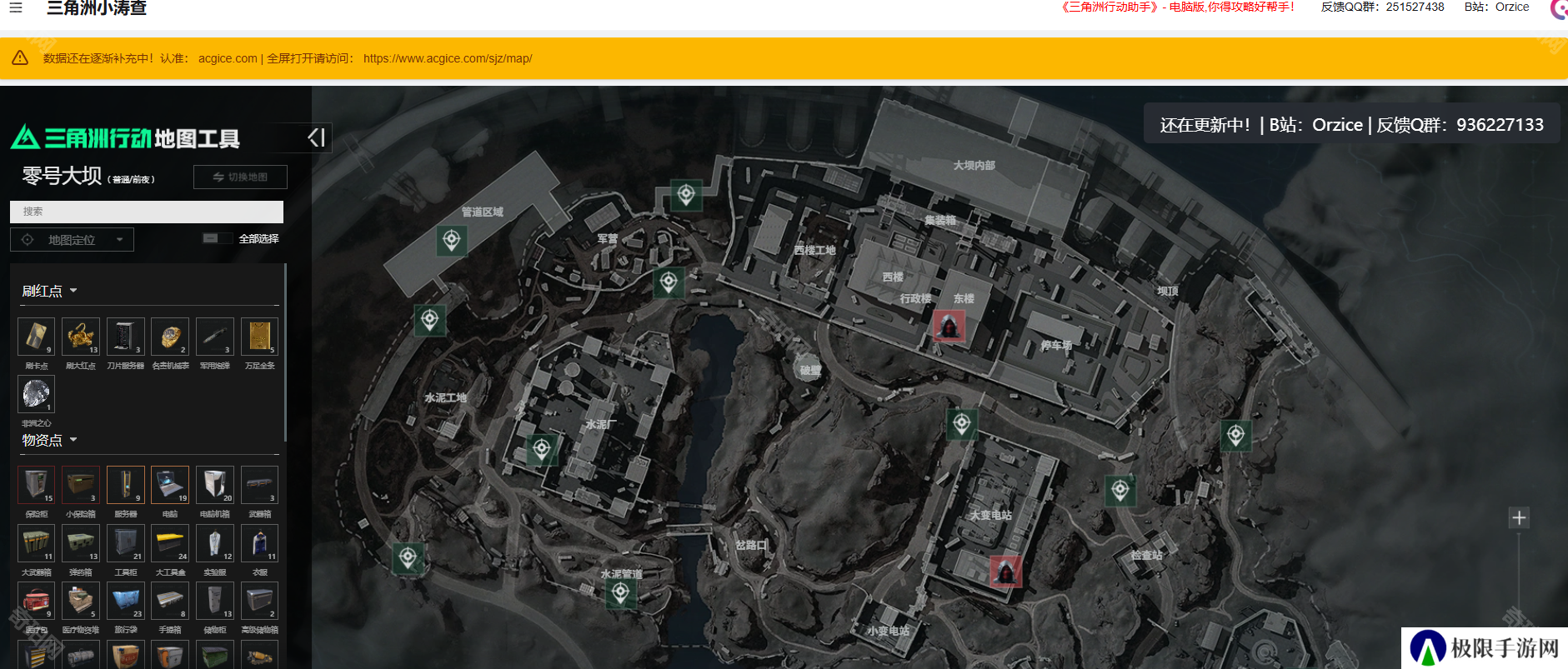Open https://www.acgice.com/sjz/map/ link

[x=448, y=58]
